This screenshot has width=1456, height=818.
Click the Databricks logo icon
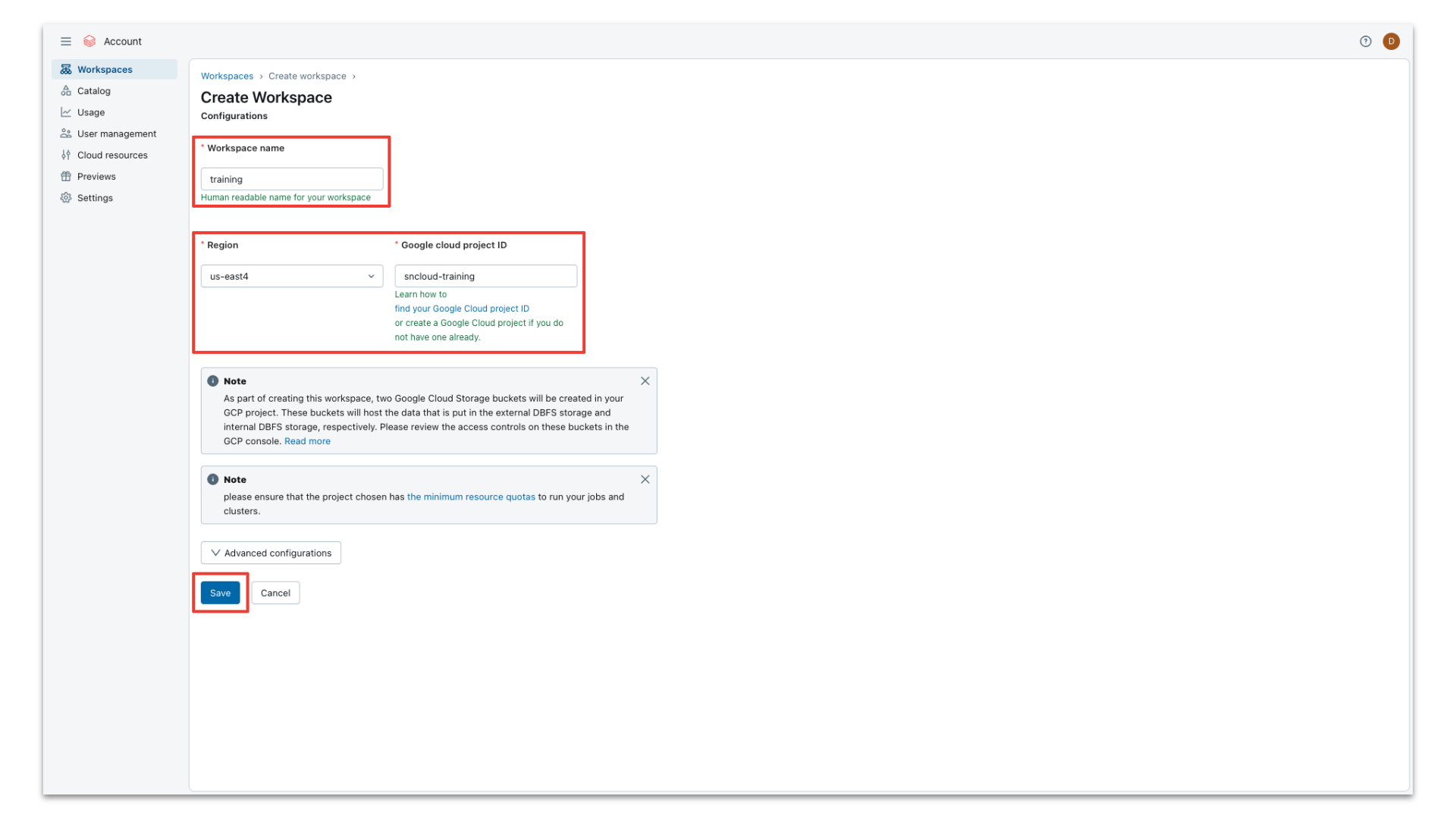89,42
